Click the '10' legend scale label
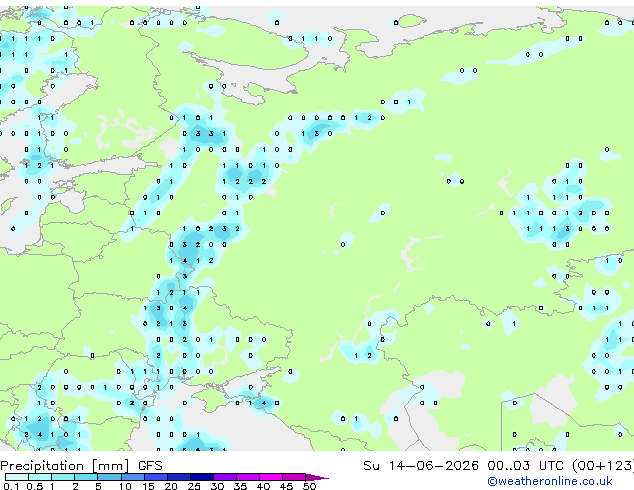 pos(125,486)
